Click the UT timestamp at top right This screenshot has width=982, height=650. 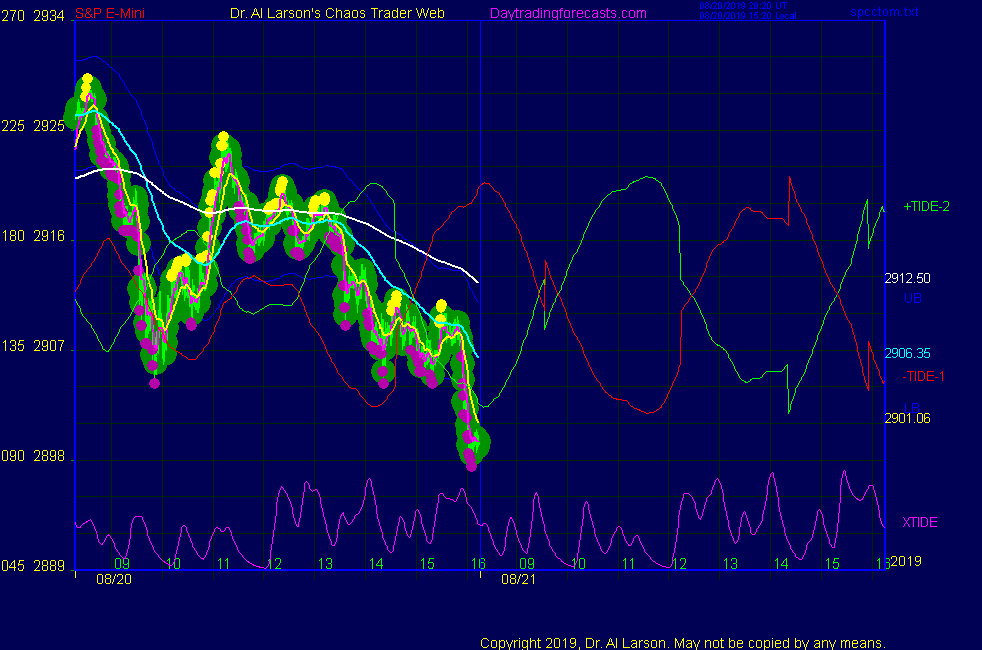[747, 7]
